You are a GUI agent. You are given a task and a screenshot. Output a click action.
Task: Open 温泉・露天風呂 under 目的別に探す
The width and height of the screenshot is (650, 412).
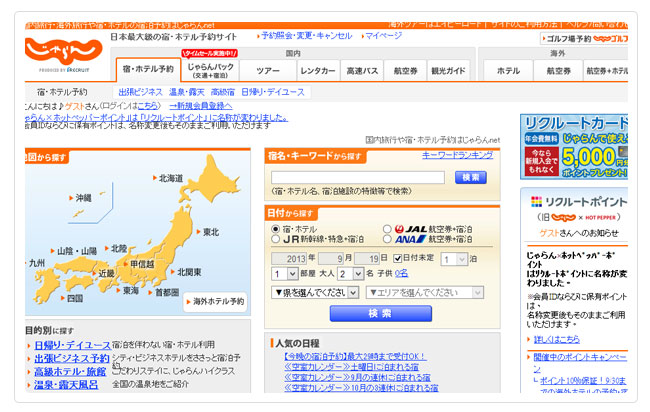point(66,384)
